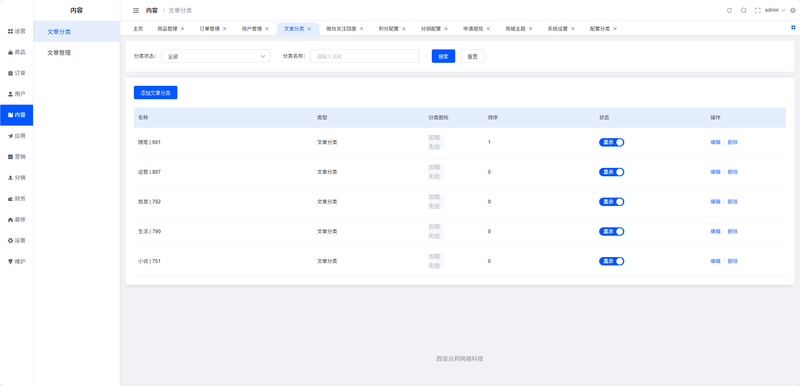Image resolution: width=800 pixels, height=386 pixels.
Task: Close the 商城主题 tab
Action: point(531,29)
